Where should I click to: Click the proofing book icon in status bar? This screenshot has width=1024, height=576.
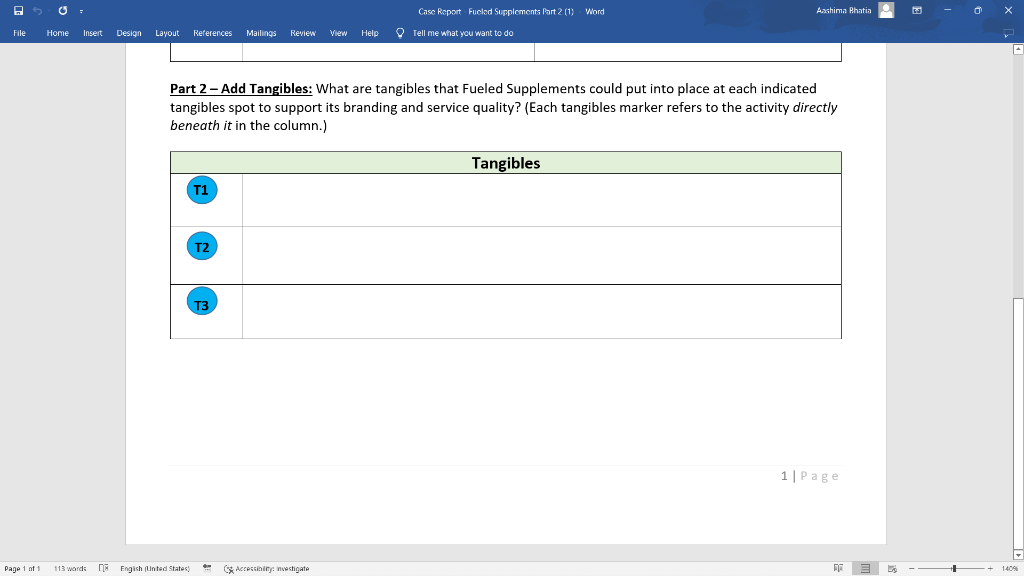click(103, 568)
